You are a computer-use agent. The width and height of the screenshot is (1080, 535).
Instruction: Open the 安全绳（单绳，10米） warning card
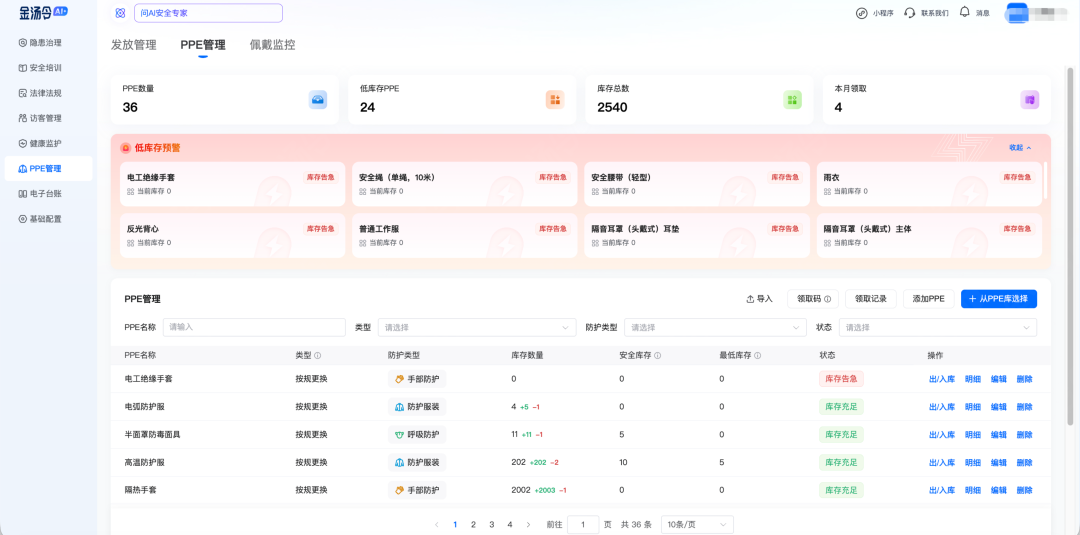coord(464,184)
